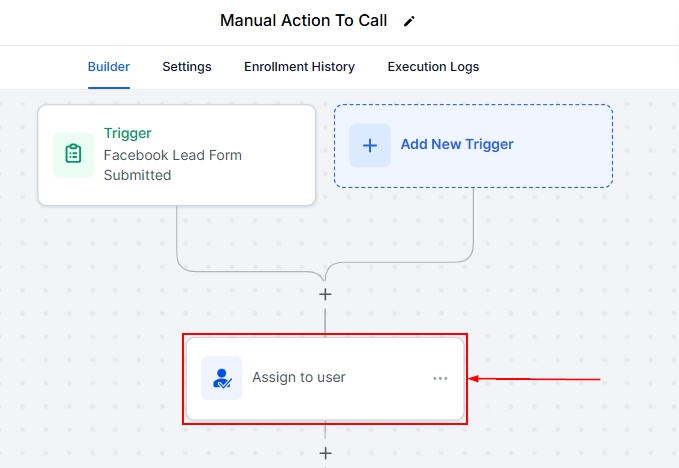Screen dimensions: 679x468
Task: Click the Assign to user person icon
Action: [x=222, y=378]
